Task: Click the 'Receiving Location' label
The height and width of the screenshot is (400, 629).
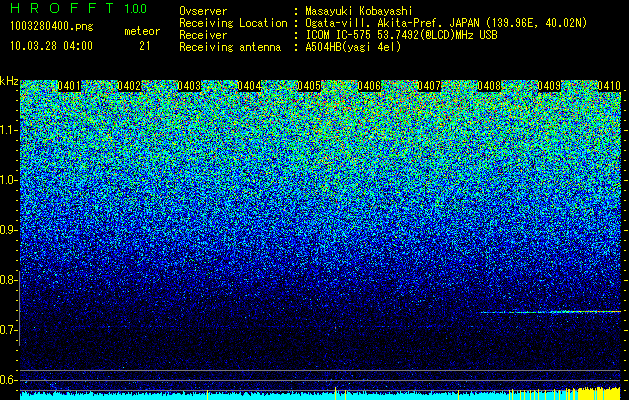Action: (233, 23)
